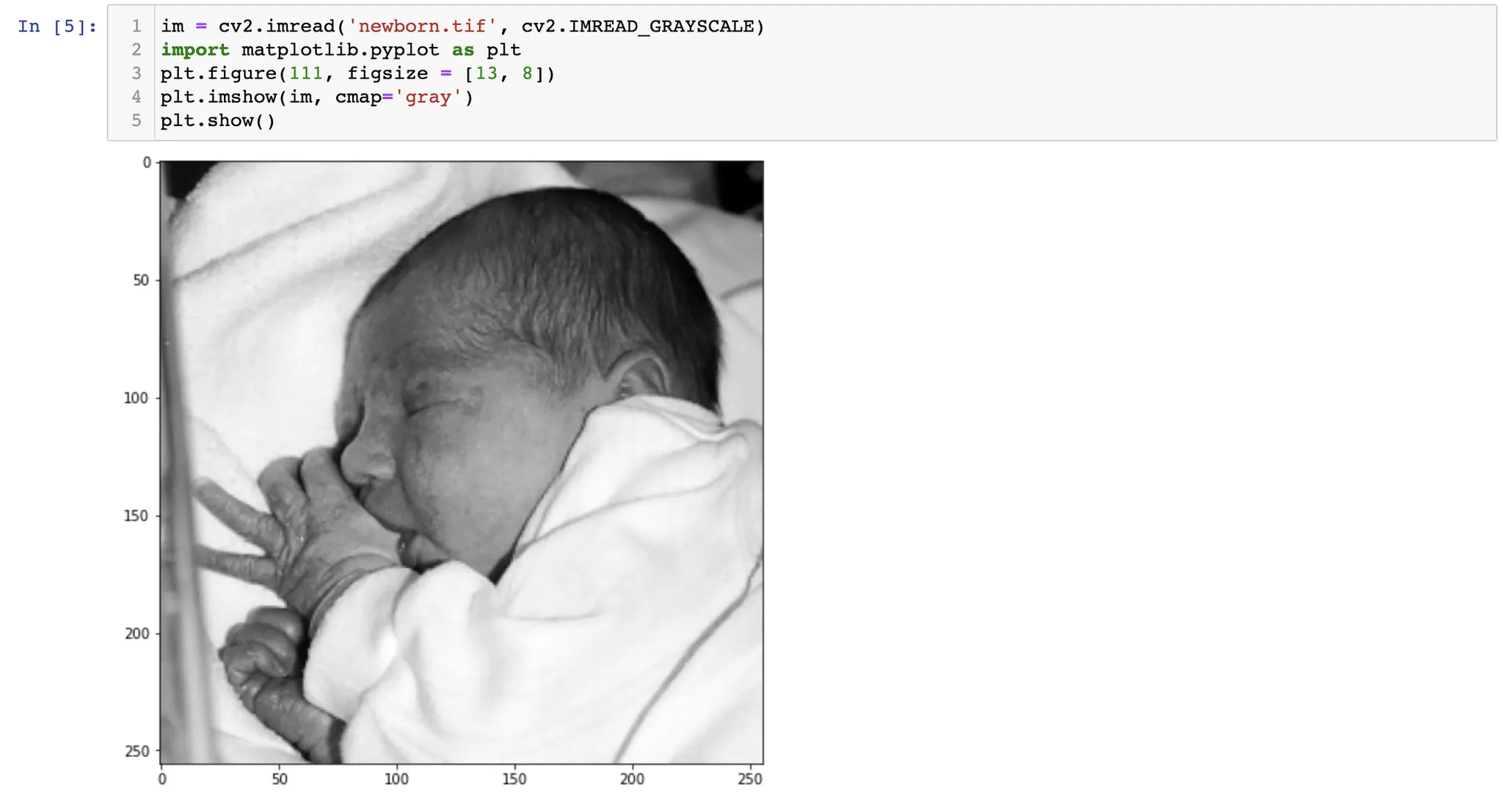Click the number 111 in plt.figure

coord(306,73)
